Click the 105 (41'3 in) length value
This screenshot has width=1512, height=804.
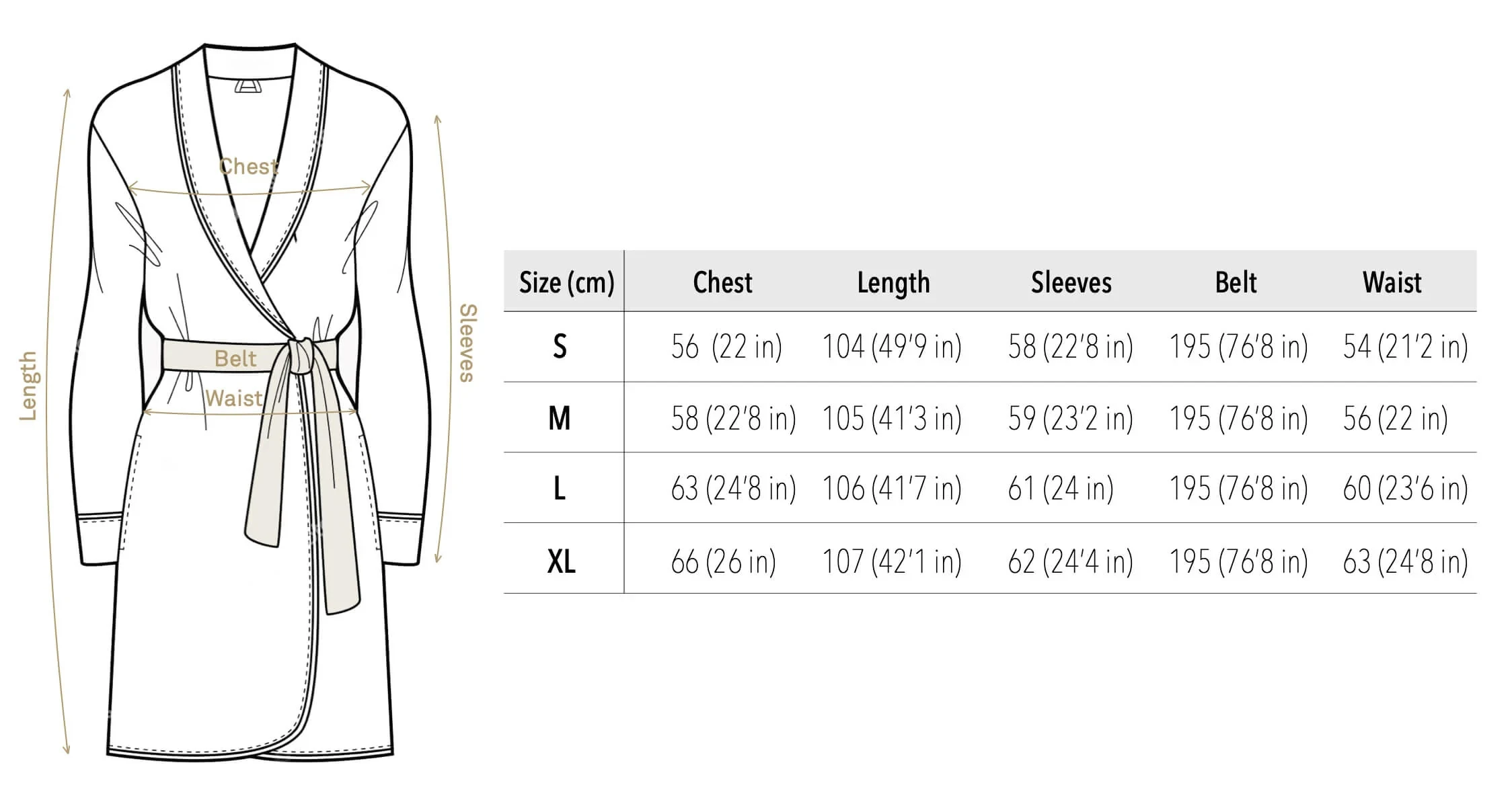(892, 418)
